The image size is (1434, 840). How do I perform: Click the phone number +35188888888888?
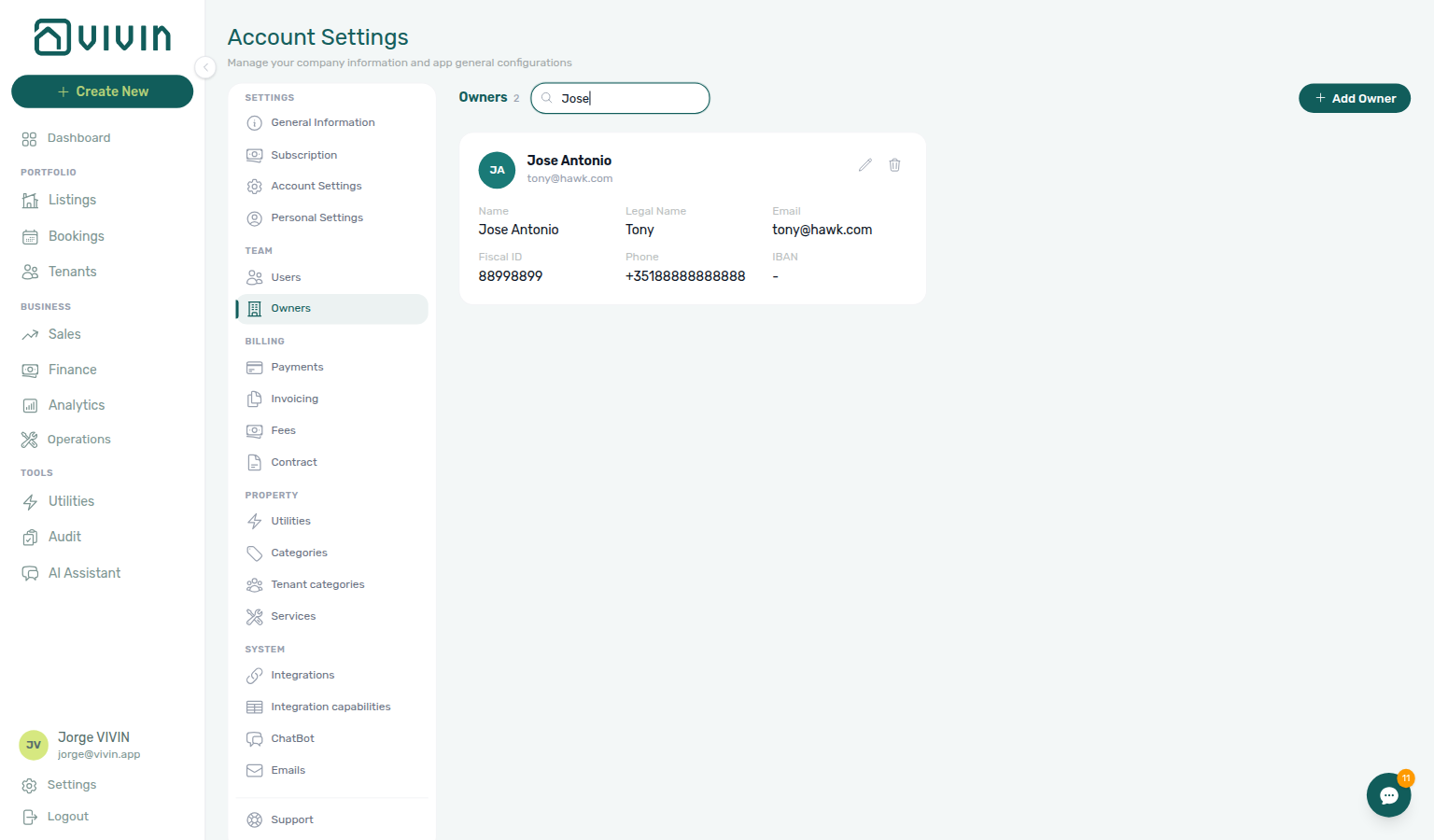[685, 276]
